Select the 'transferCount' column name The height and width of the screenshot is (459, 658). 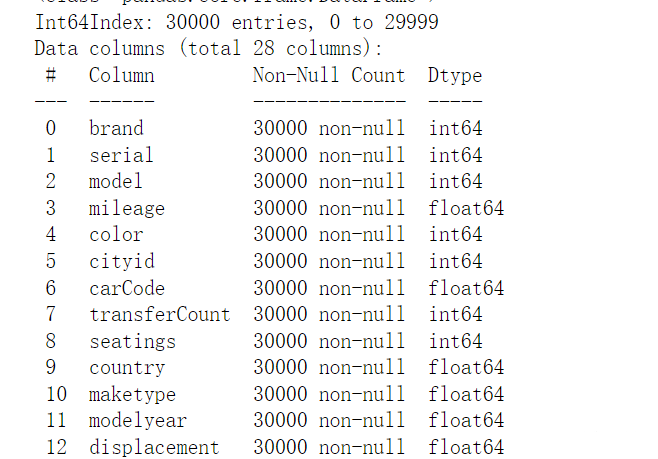pos(159,314)
